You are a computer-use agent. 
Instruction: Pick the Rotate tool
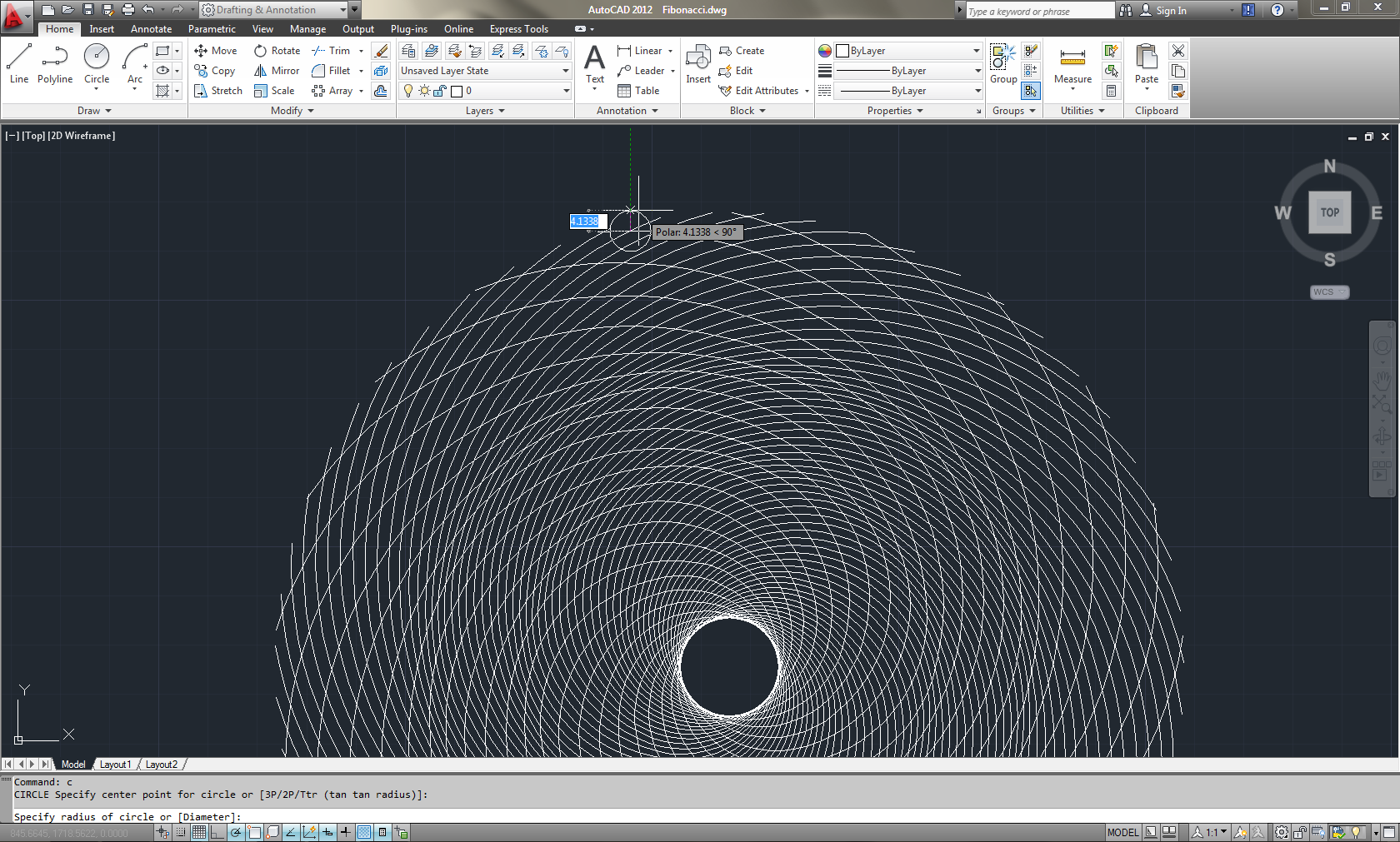pos(277,51)
